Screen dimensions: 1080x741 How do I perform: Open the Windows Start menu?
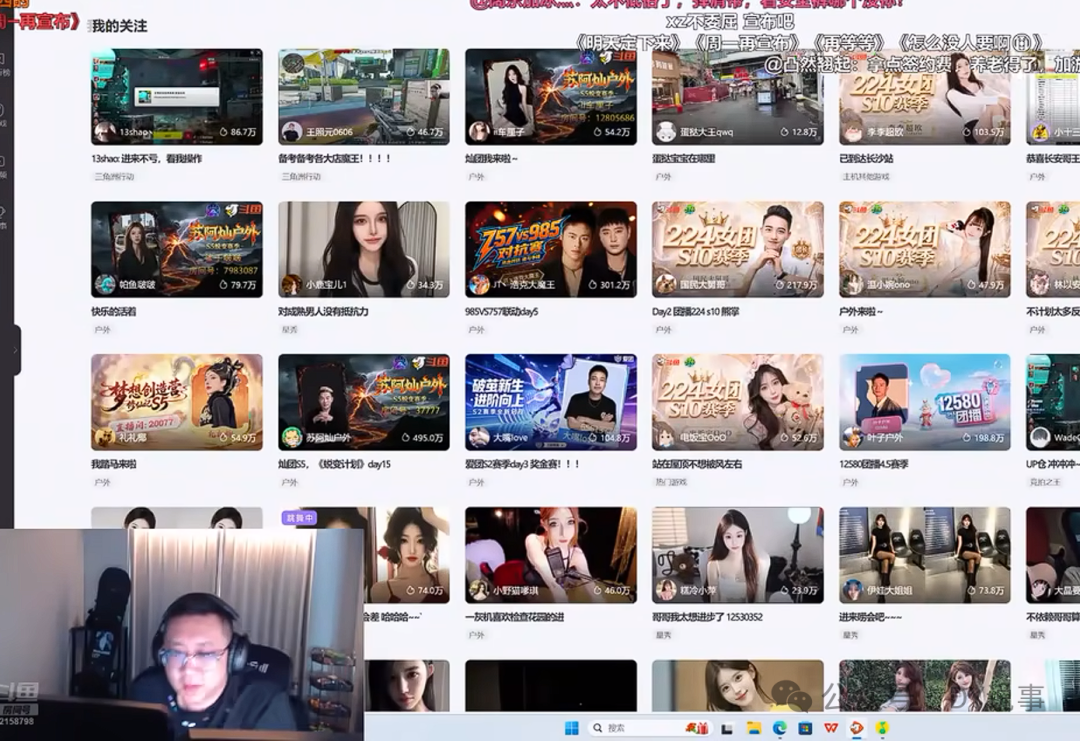(x=572, y=728)
